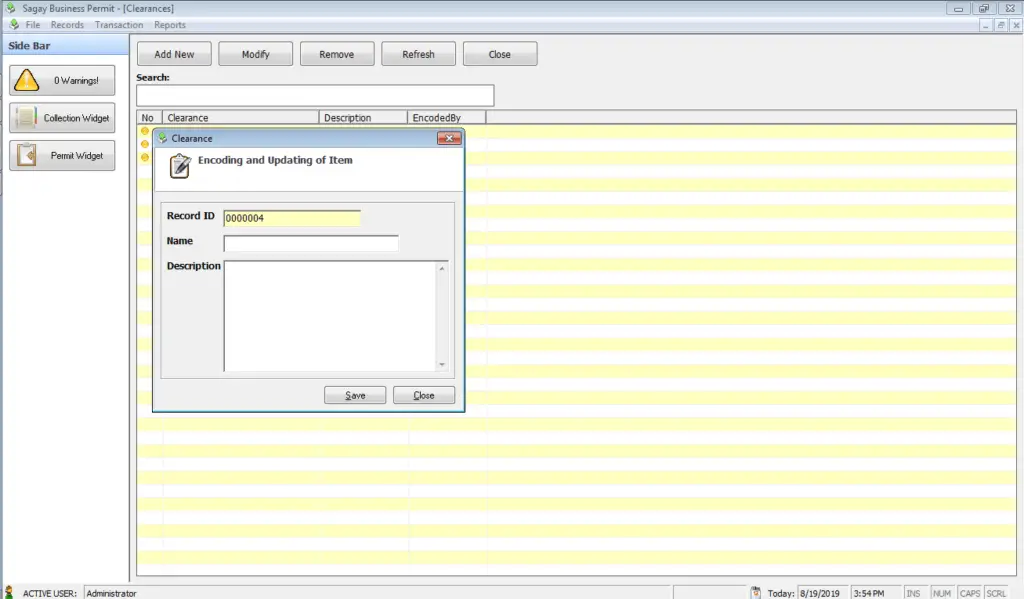Click the notepad-and-pencil icon in Clearance dialog
1024x599 pixels.
[179, 166]
